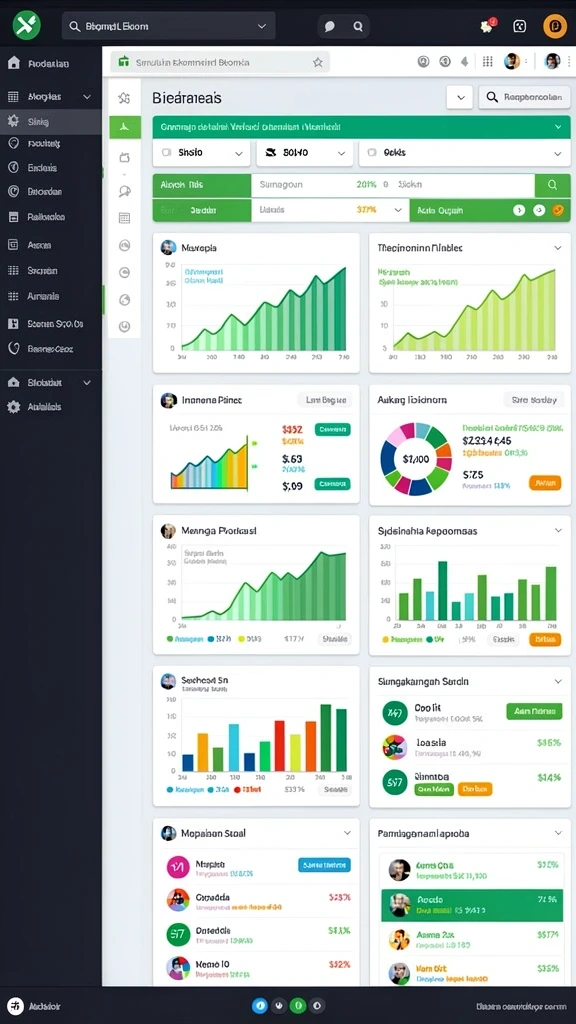
Task: Star the current page in address bar
Action: tap(317, 63)
